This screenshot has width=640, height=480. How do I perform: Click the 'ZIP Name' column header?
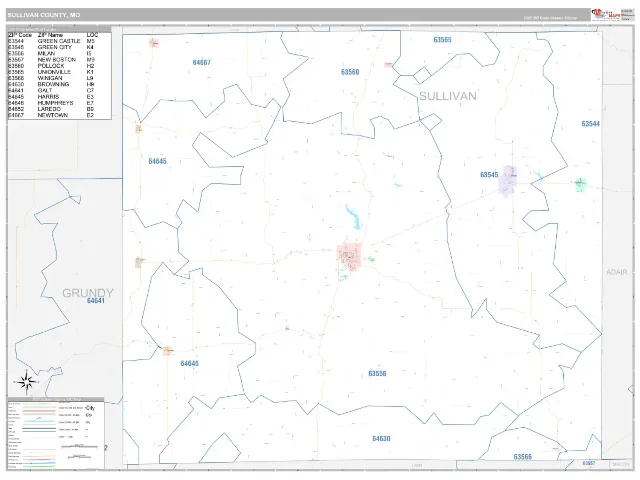click(50, 35)
